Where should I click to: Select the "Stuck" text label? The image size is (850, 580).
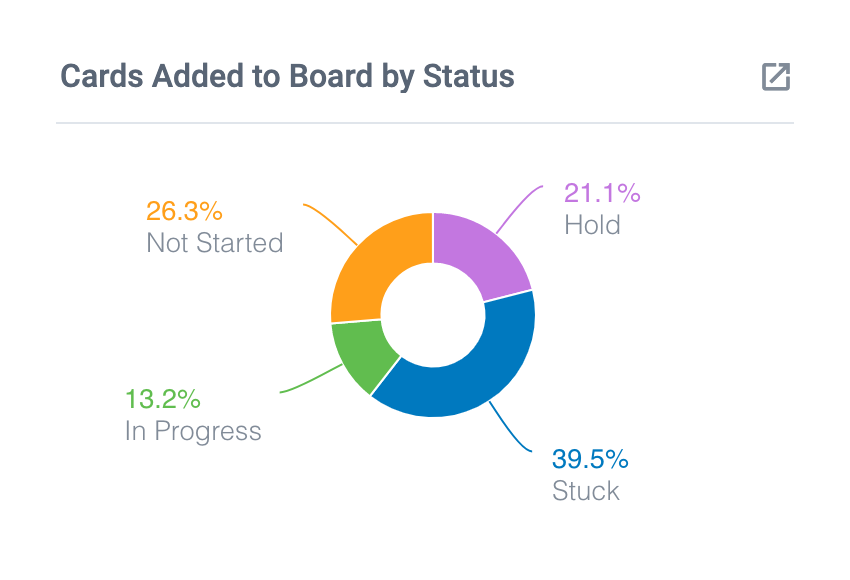586,491
